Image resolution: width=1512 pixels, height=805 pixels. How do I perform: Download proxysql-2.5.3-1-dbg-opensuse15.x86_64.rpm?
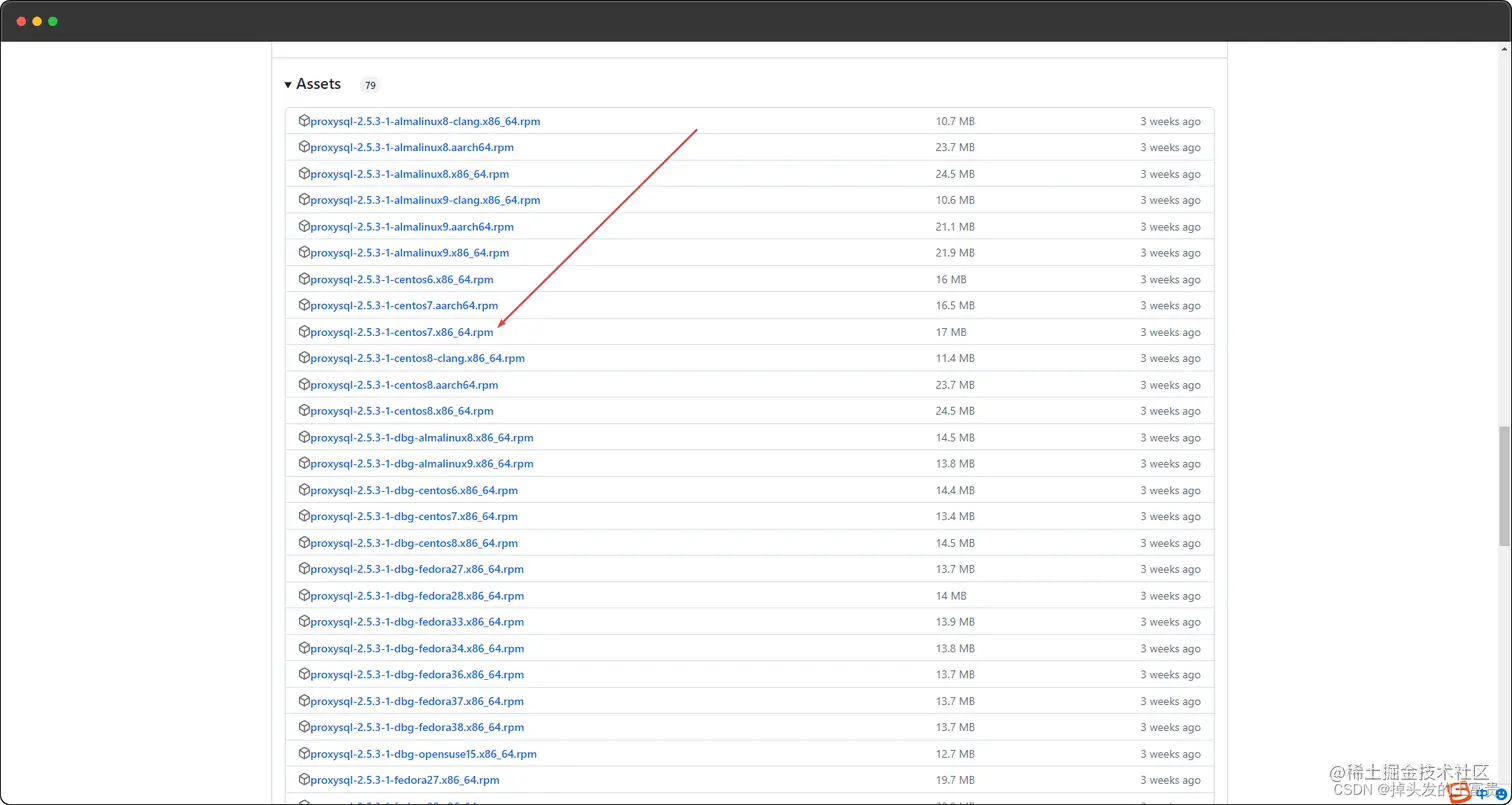(x=423, y=754)
